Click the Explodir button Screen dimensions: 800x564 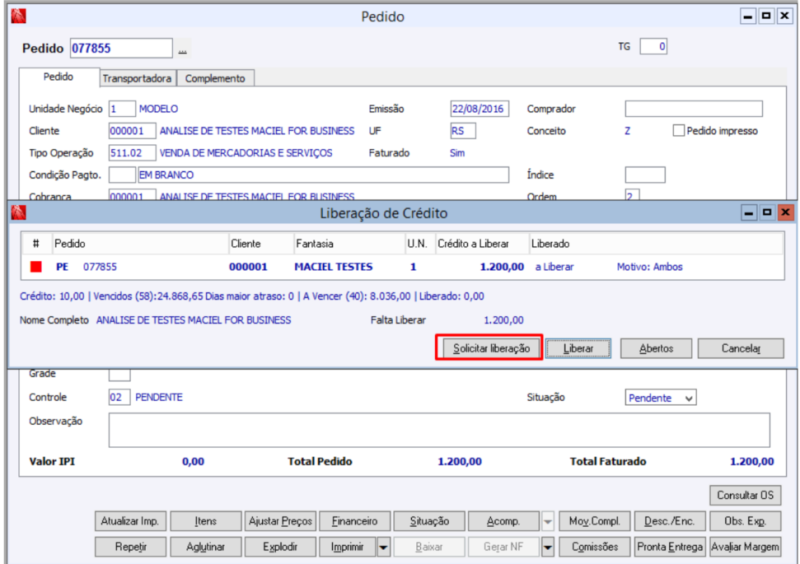pyautogui.click(x=280, y=547)
